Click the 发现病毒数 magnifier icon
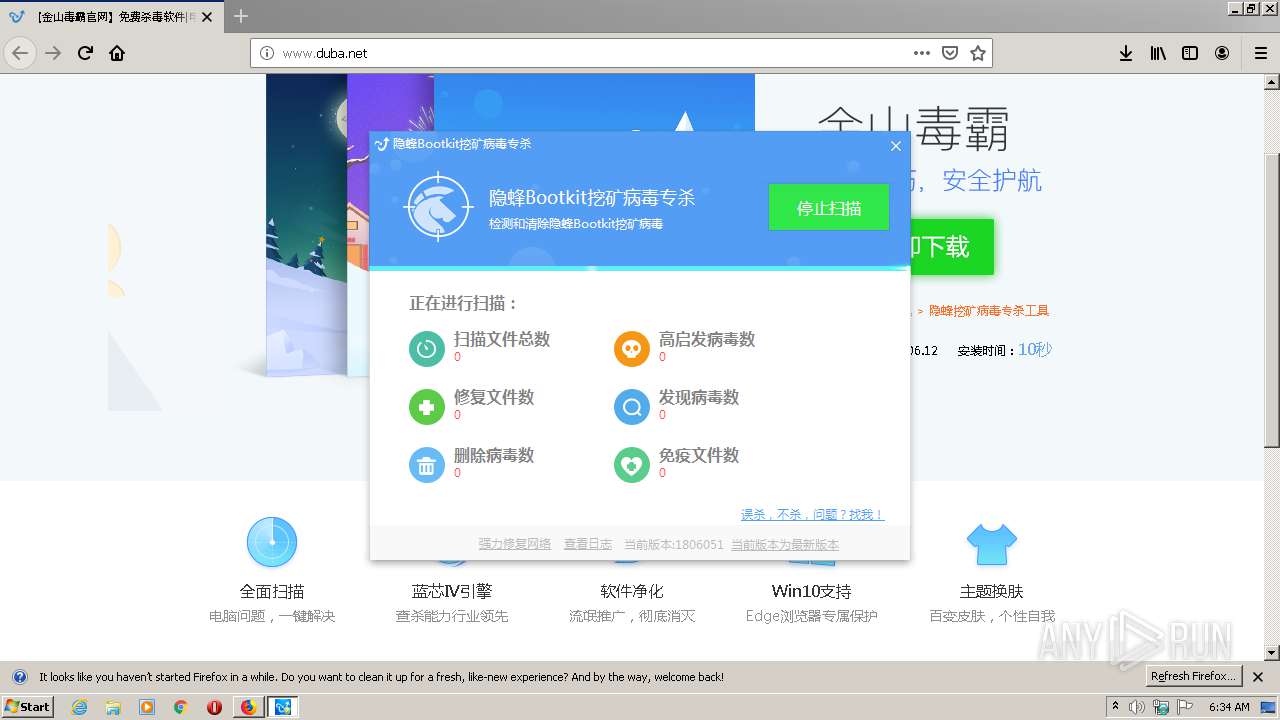1280x720 pixels. pos(631,407)
